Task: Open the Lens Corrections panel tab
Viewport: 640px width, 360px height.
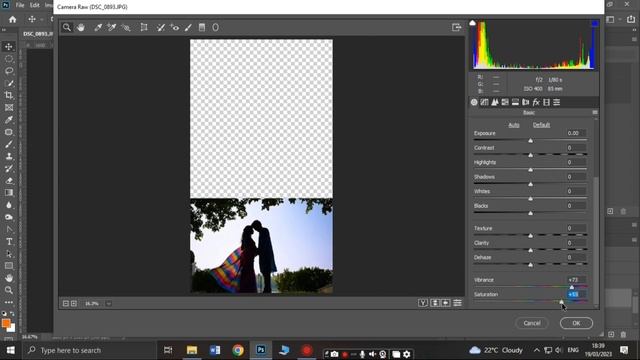Action: click(x=526, y=102)
